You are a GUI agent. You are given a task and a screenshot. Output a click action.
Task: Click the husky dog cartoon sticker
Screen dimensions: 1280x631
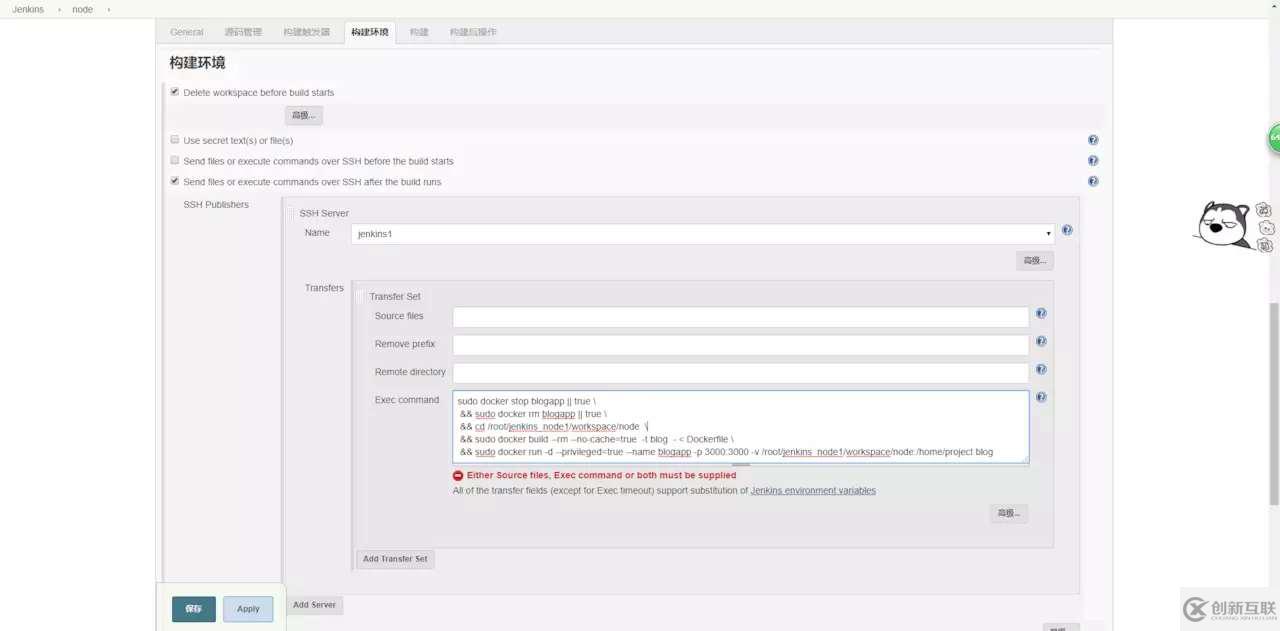click(x=1221, y=224)
